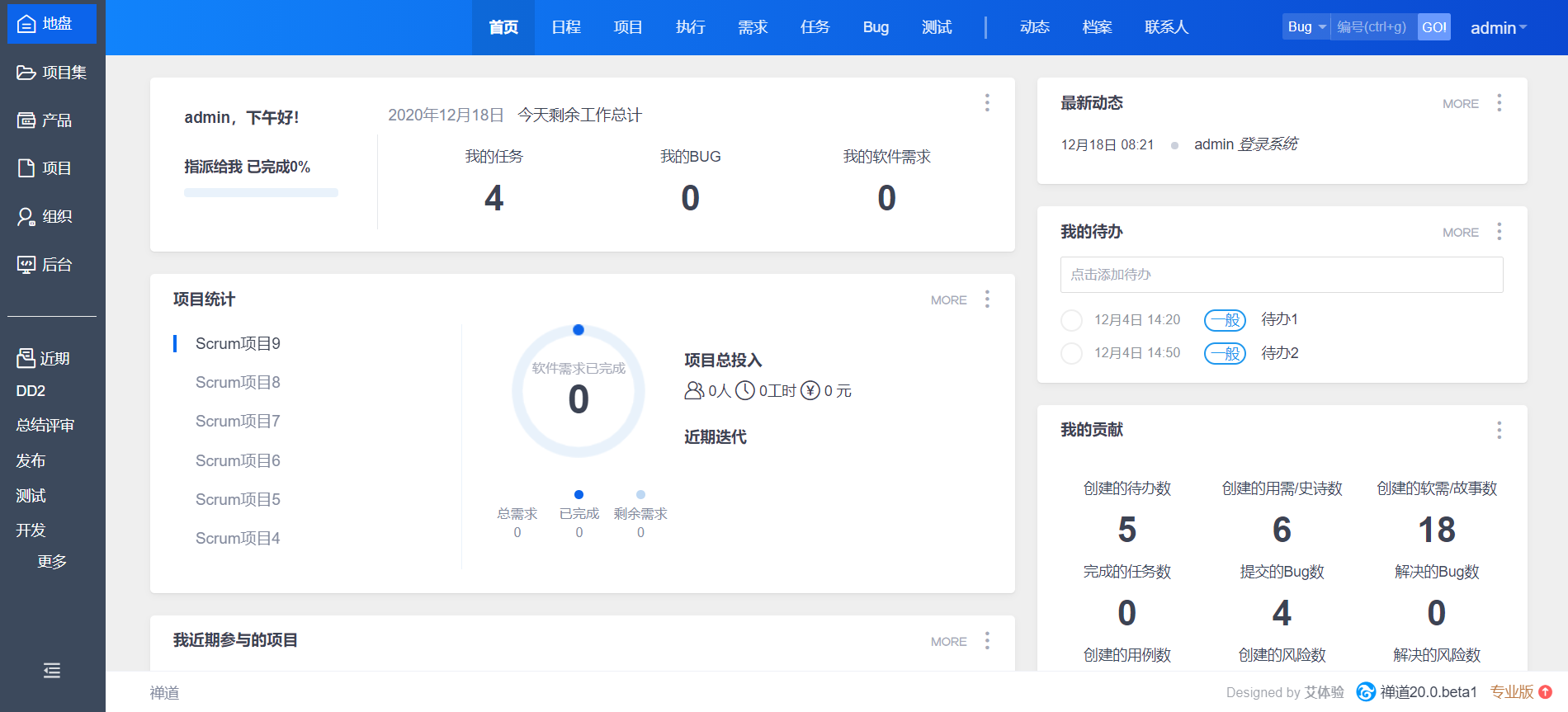Open the 我近期参与的项目 three-dot menu
The height and width of the screenshot is (712, 1568).
point(987,640)
